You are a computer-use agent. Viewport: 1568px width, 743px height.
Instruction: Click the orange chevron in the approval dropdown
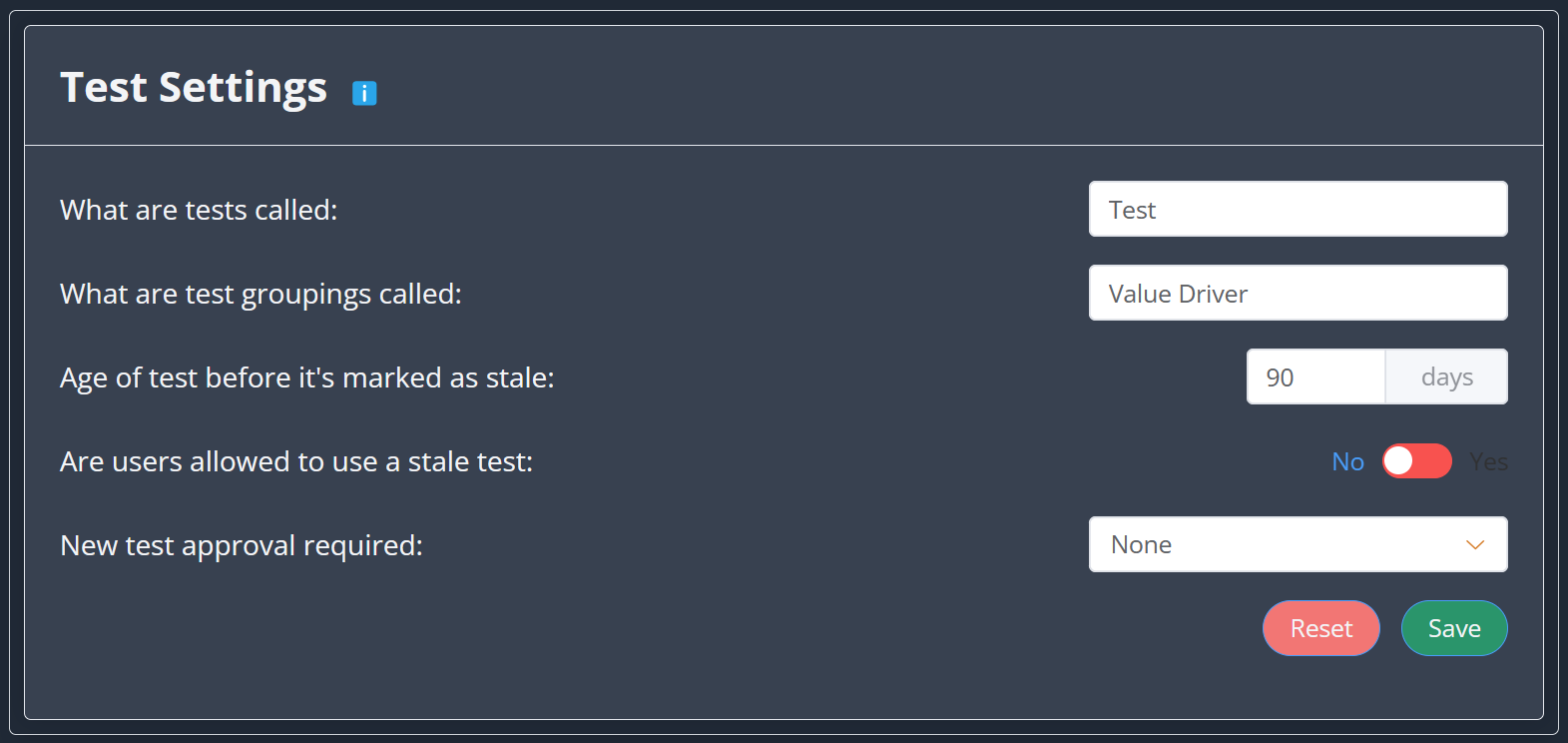(1475, 544)
